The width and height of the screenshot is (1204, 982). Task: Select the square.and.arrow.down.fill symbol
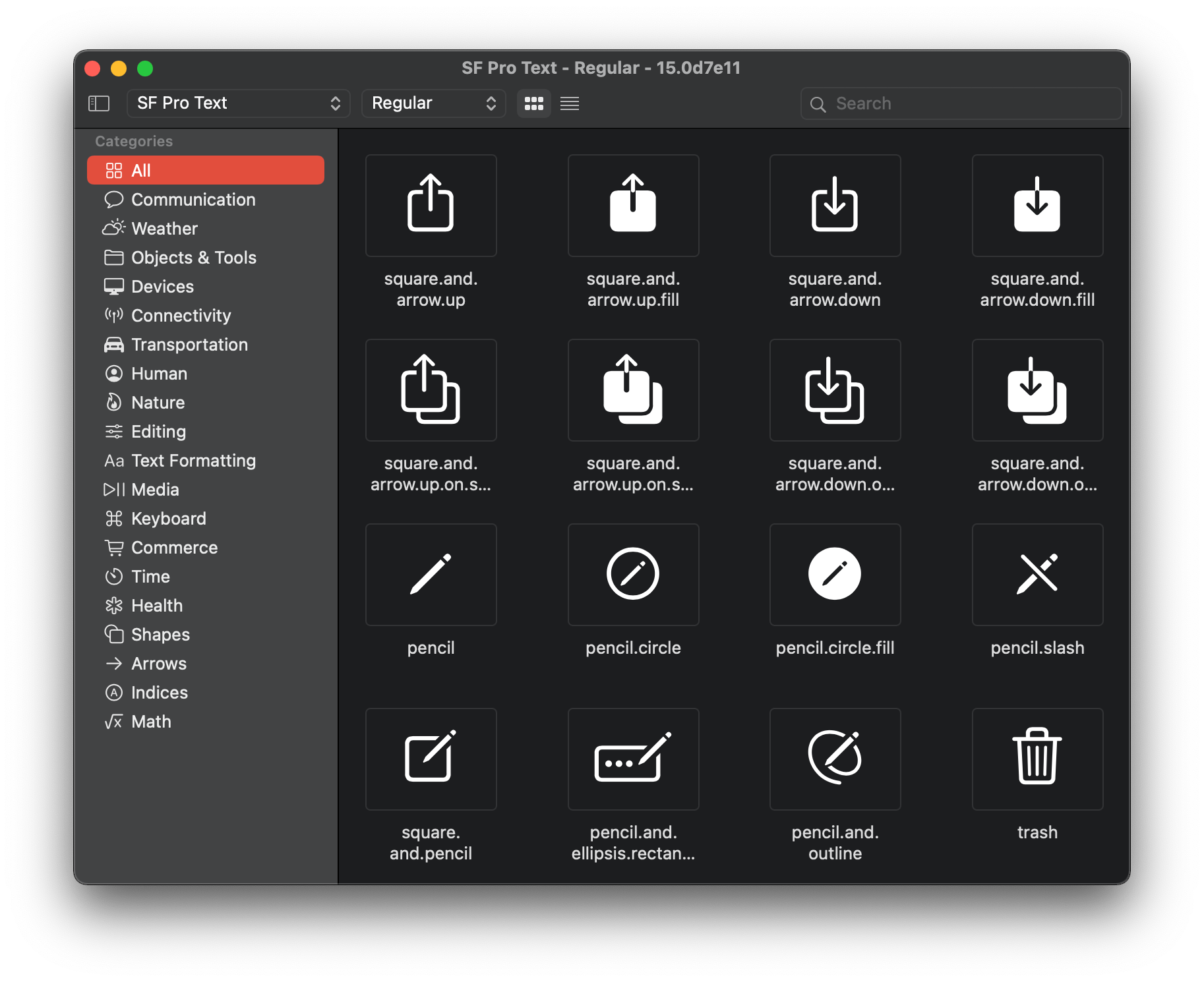[x=1037, y=206]
